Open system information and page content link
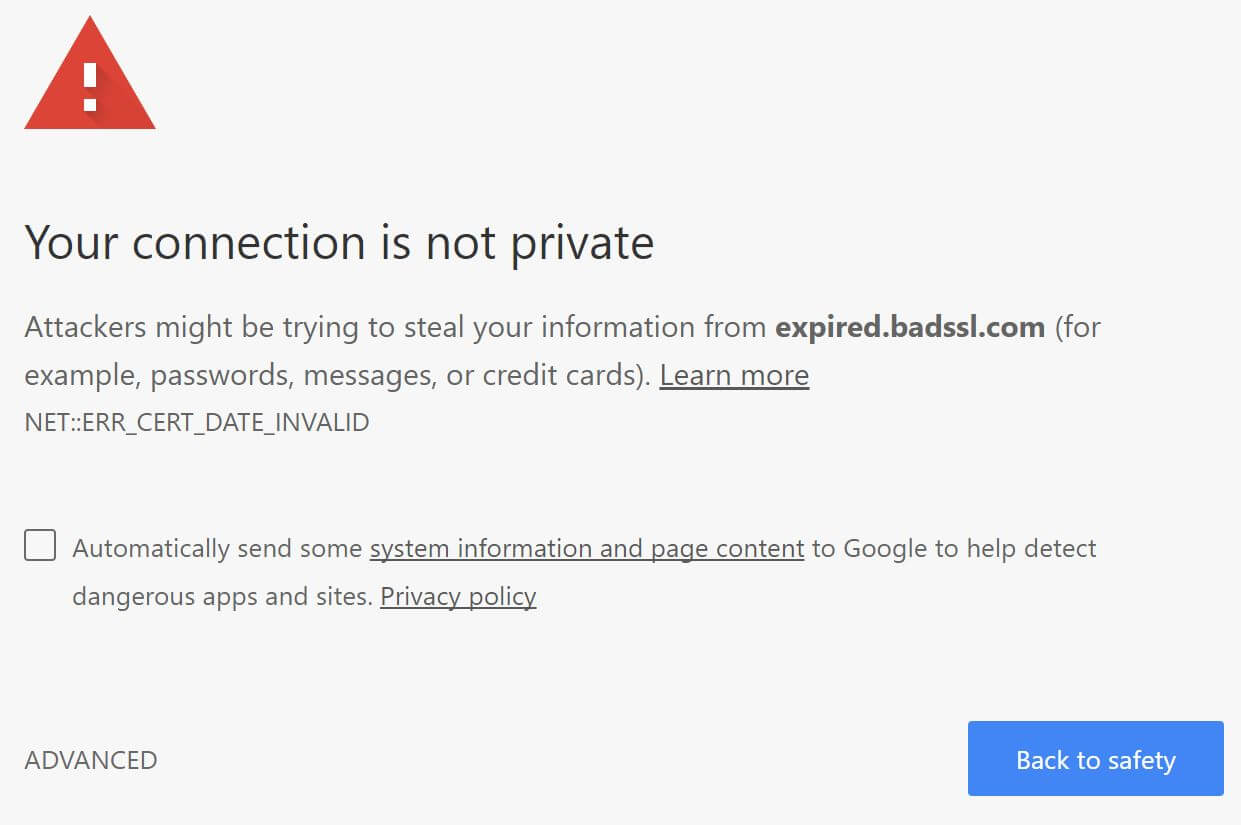Image resolution: width=1241 pixels, height=825 pixels. (x=587, y=548)
